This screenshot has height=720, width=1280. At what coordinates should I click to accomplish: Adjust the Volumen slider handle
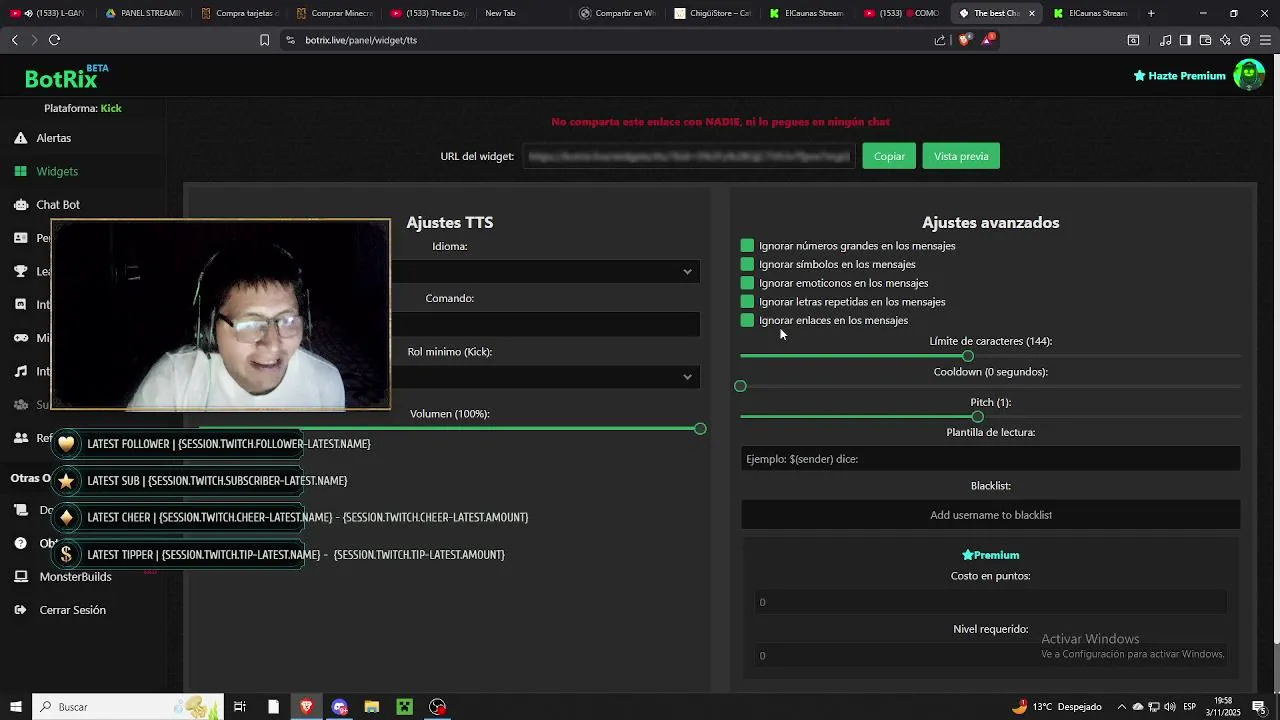[x=700, y=429]
